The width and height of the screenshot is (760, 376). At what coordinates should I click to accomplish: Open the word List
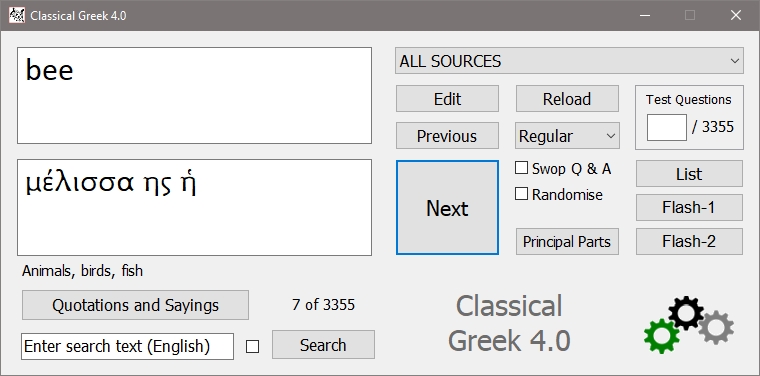pos(689,173)
